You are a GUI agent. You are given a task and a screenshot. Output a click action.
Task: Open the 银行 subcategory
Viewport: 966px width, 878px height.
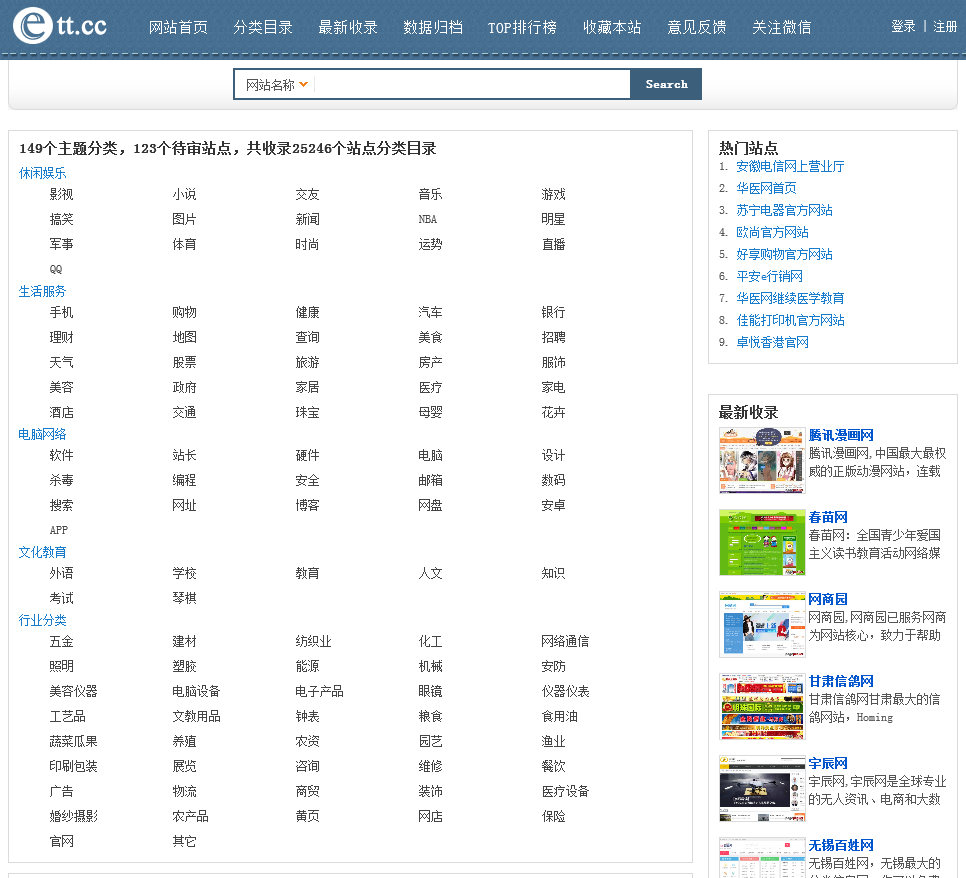[x=553, y=312]
